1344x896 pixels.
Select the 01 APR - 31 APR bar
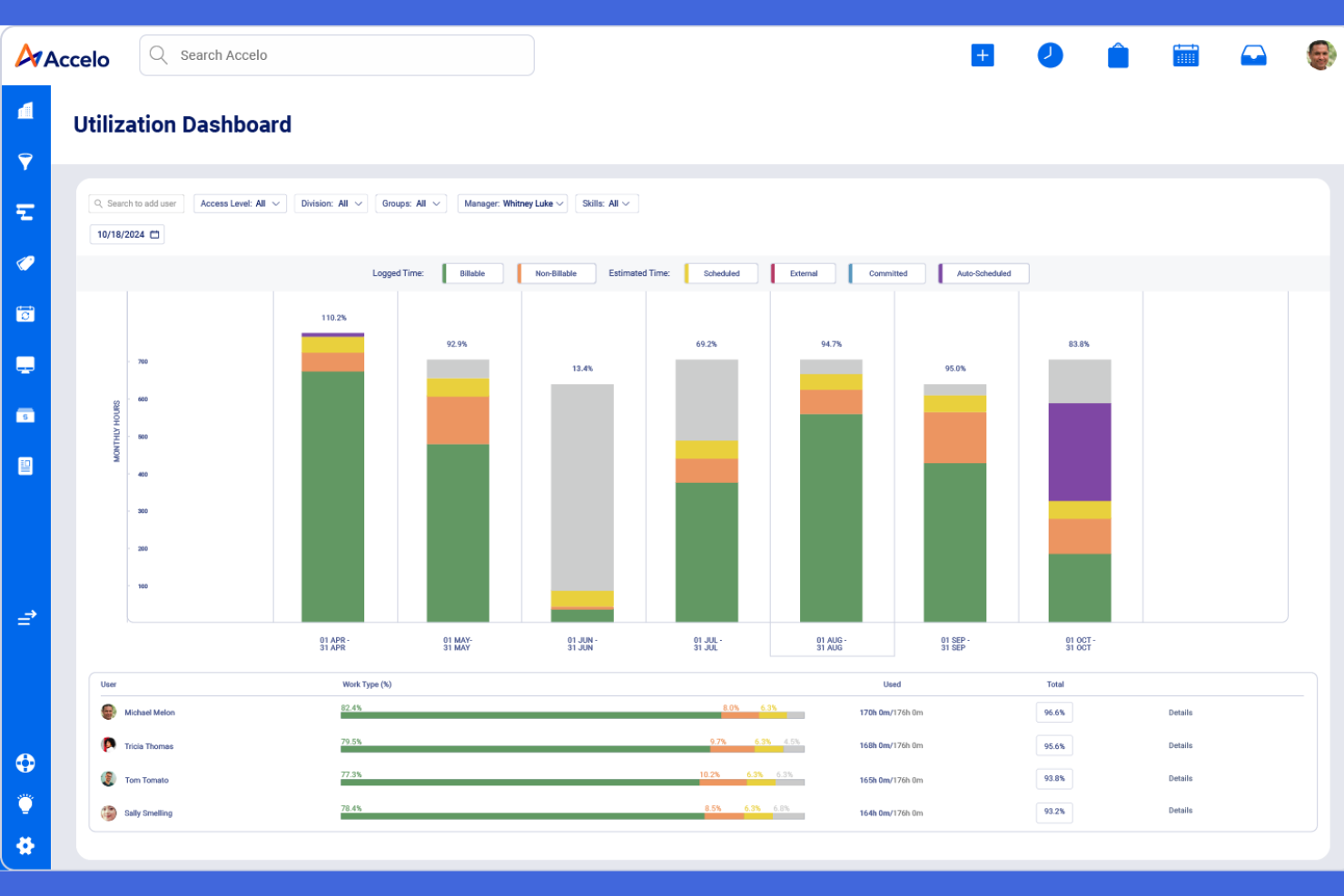click(x=333, y=478)
